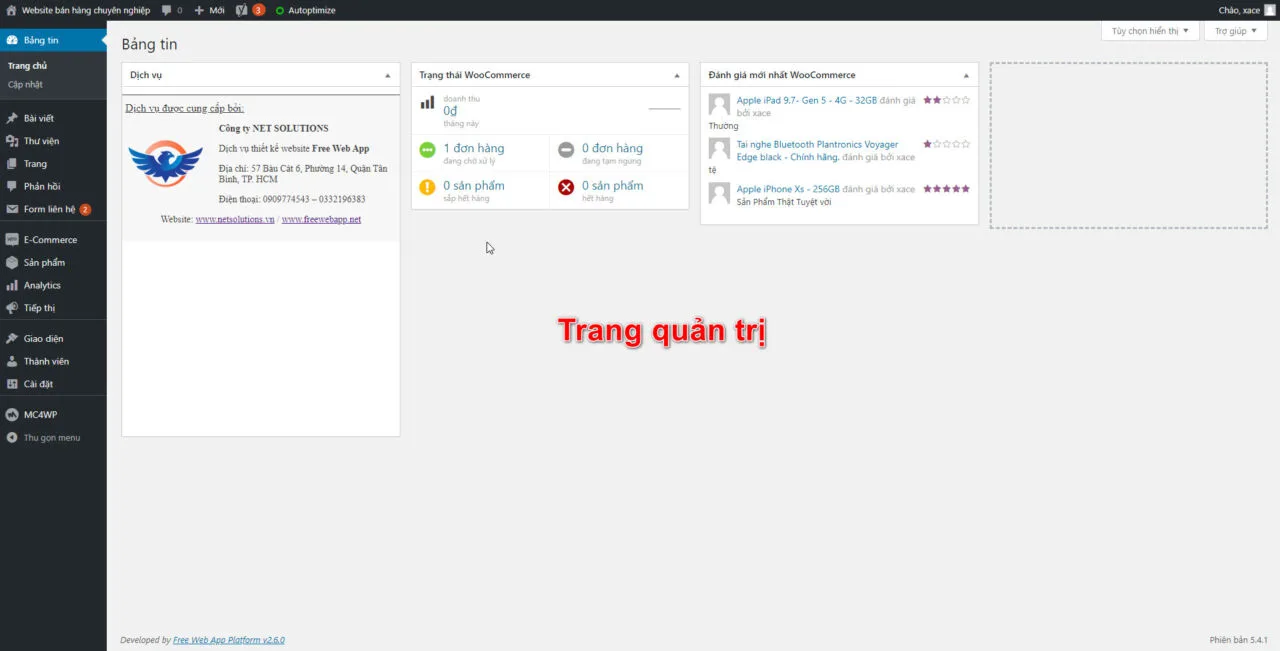
Task: Select the MC4WP sidebar icon
Action: coord(12,415)
